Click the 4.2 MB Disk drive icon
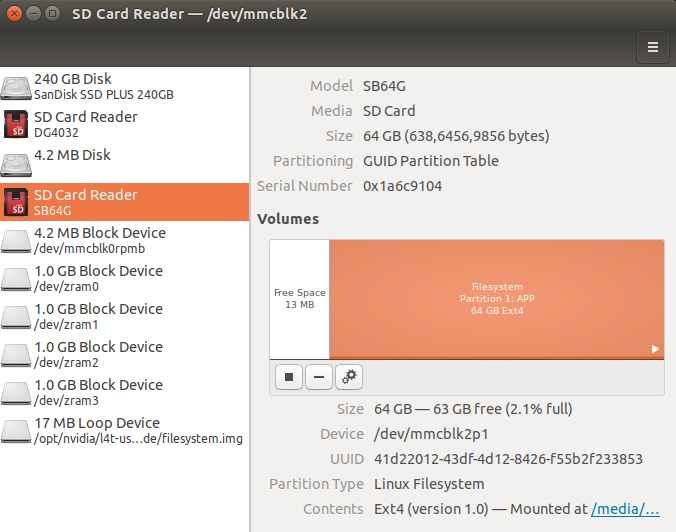Image resolution: width=676 pixels, height=532 pixels. (x=16, y=164)
